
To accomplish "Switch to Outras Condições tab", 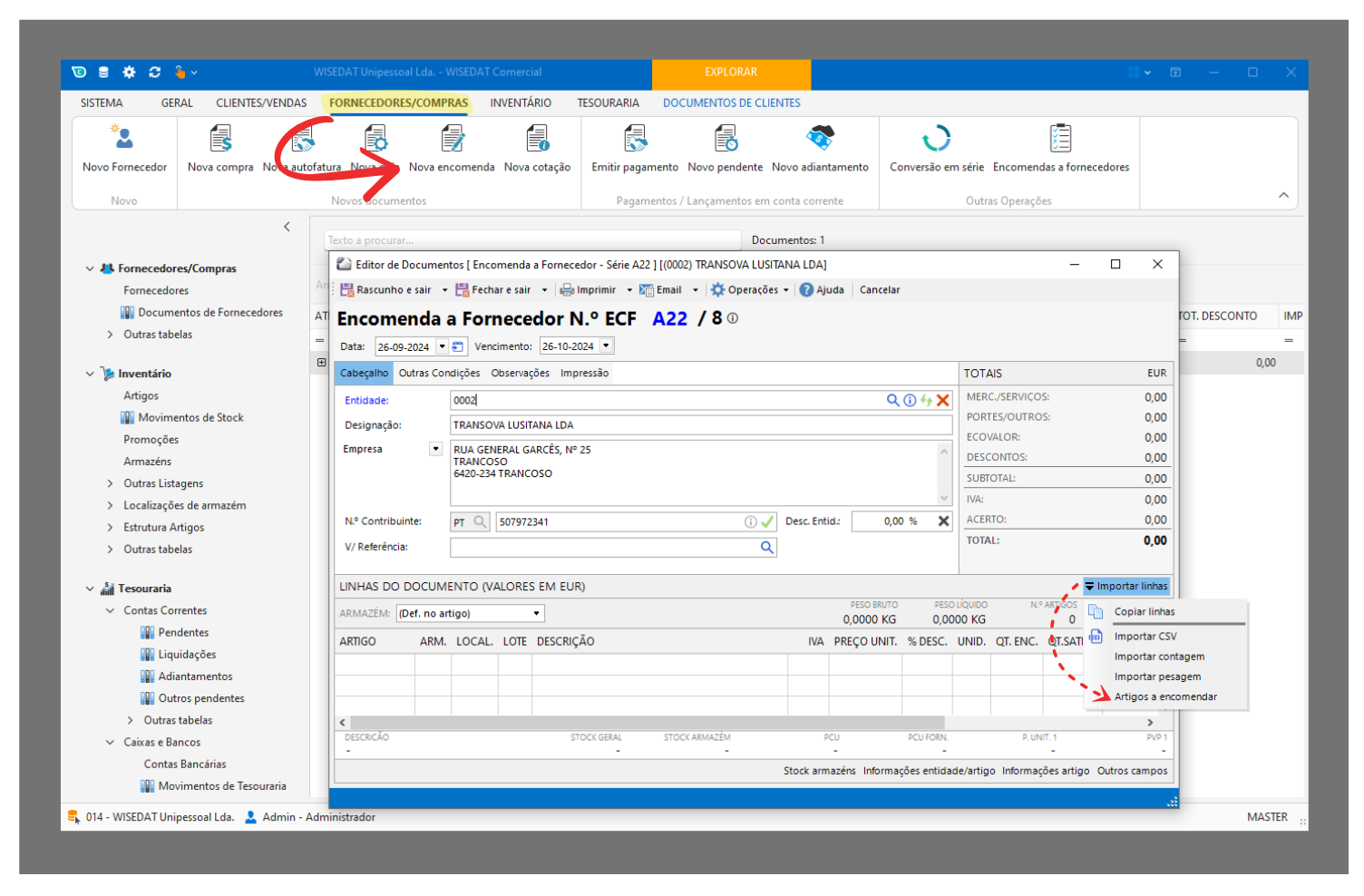I will 439,374.
